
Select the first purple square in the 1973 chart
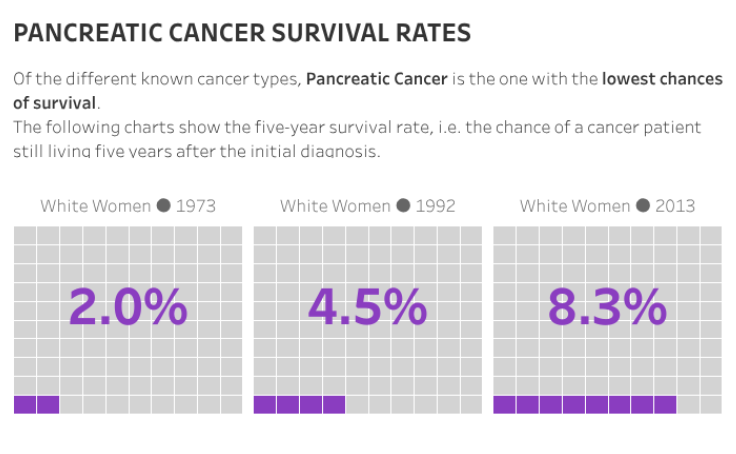[25, 404]
